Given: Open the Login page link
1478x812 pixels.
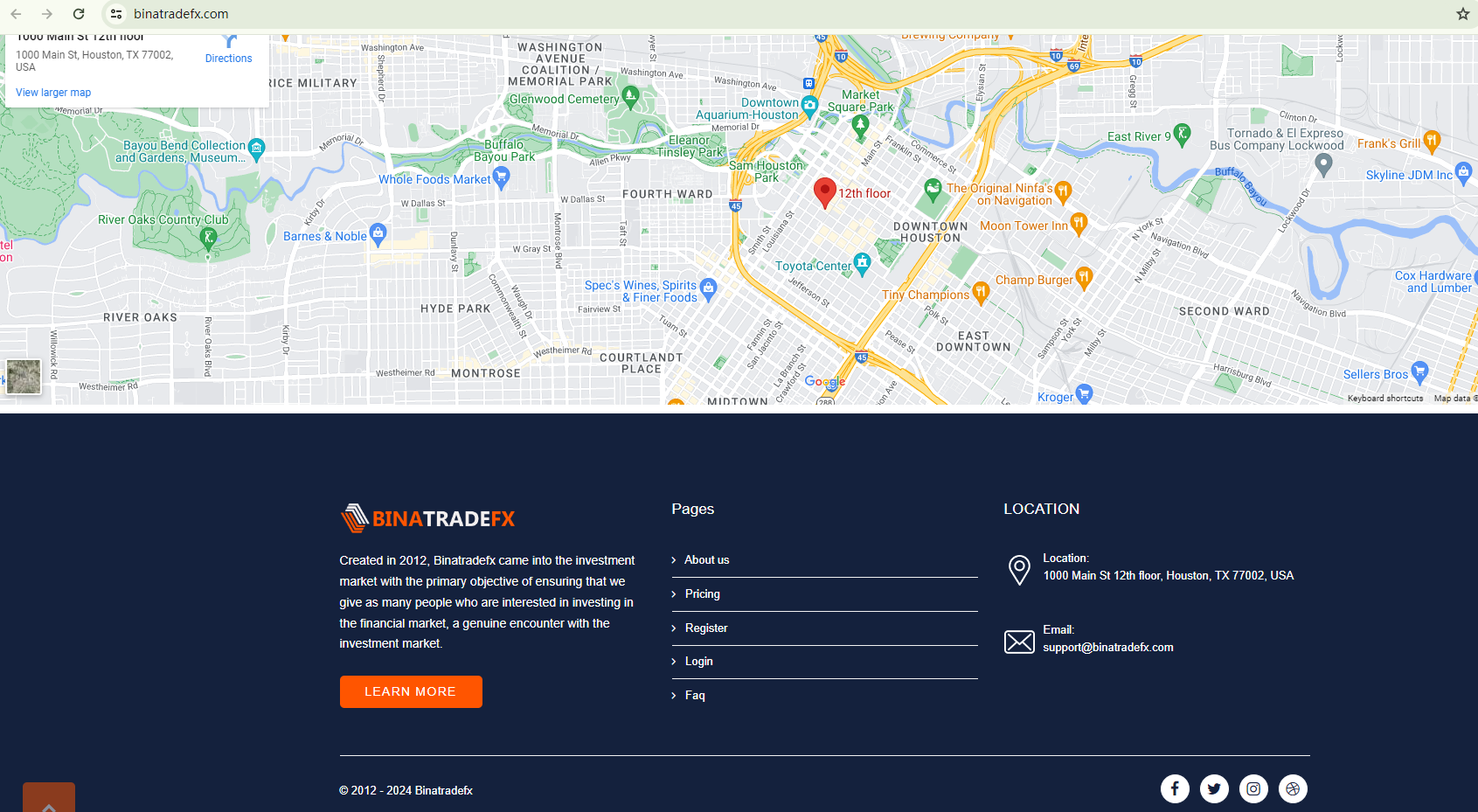Looking at the screenshot, I should (x=699, y=662).
